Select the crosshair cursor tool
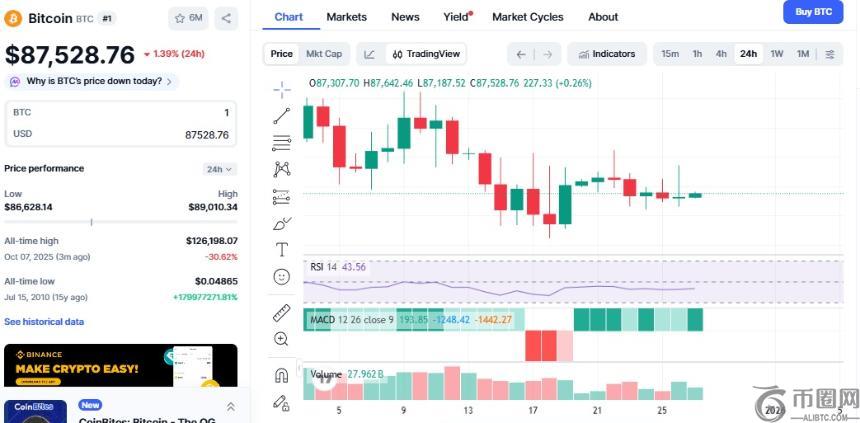 [282, 89]
